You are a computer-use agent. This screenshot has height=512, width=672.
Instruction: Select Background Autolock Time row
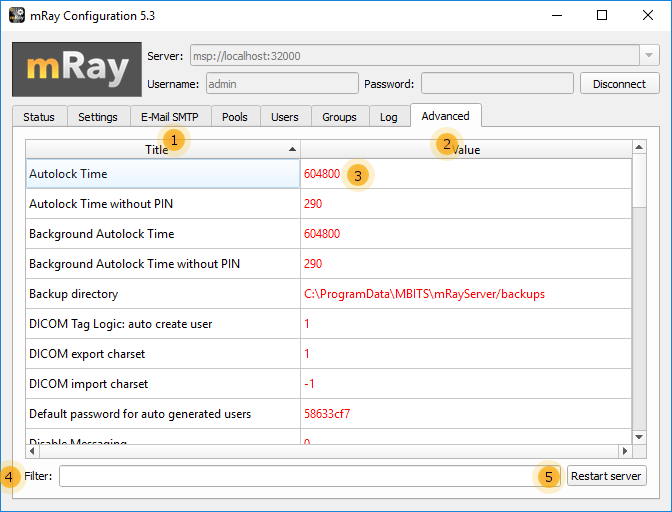click(163, 234)
